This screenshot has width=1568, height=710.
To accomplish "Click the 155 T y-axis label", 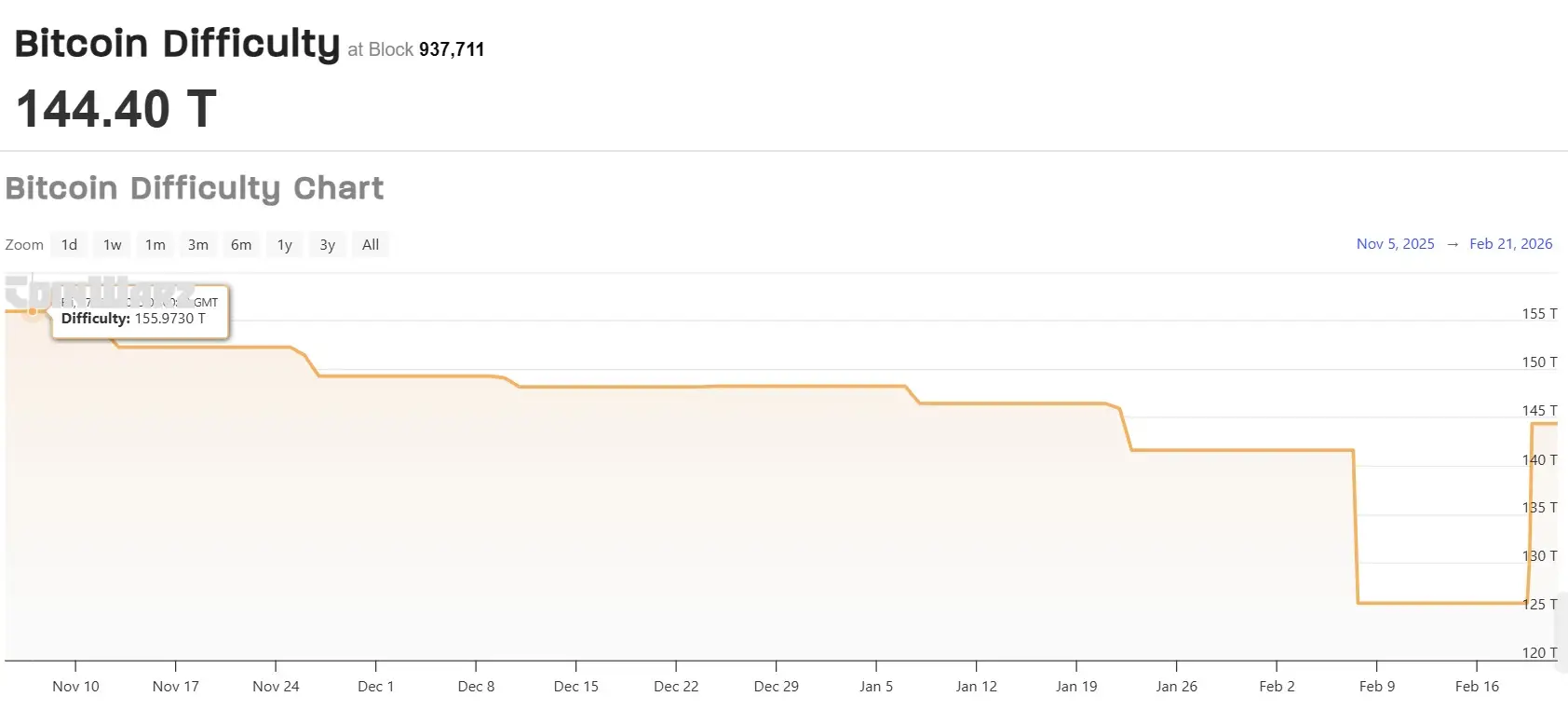I will pos(1538,314).
